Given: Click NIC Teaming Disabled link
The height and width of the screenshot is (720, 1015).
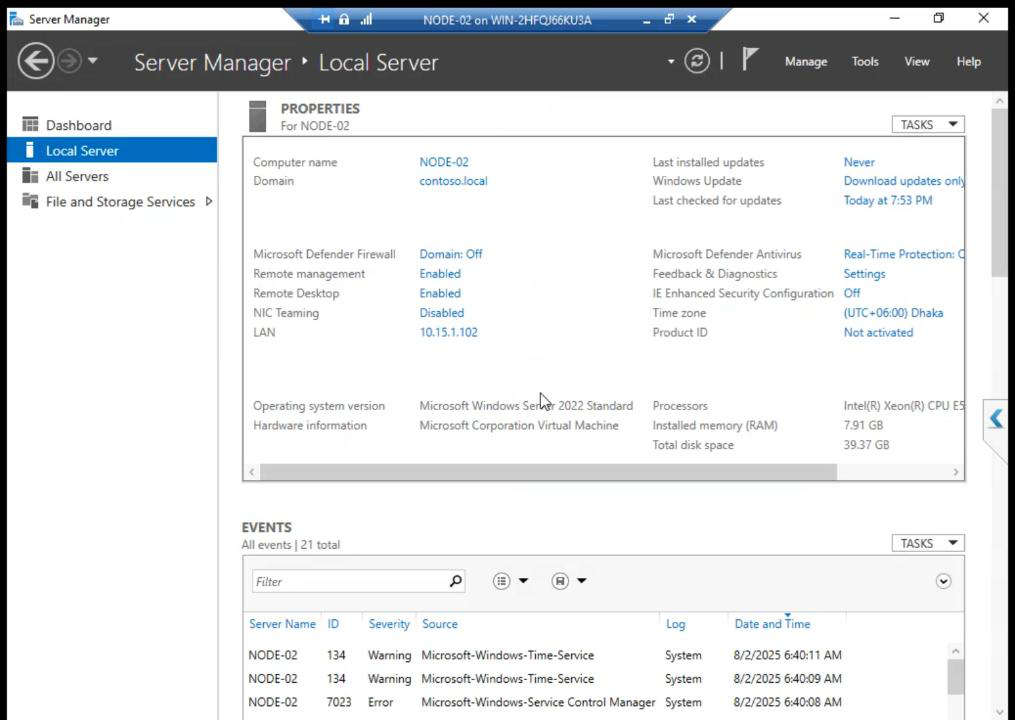Looking at the screenshot, I should tap(441, 312).
